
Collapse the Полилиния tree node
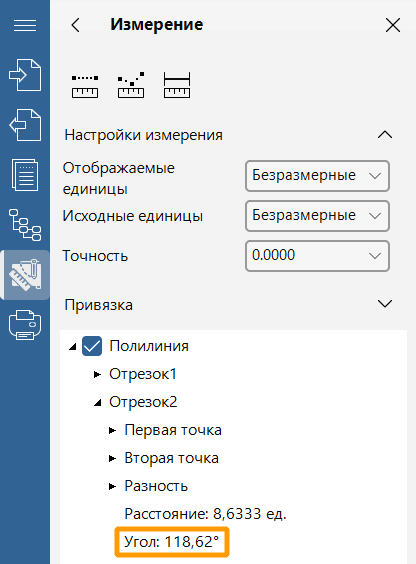pyautogui.click(x=73, y=347)
